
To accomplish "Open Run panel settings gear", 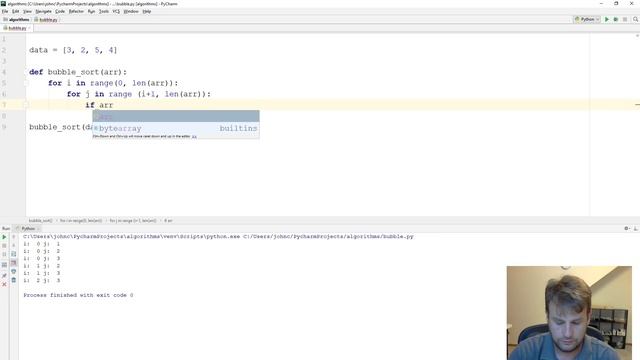I will 627,229.
